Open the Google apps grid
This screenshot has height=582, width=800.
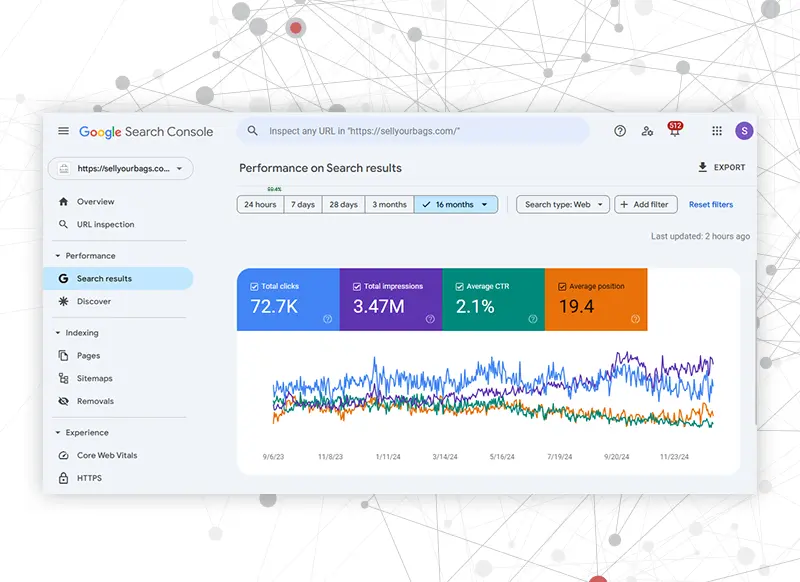717,131
